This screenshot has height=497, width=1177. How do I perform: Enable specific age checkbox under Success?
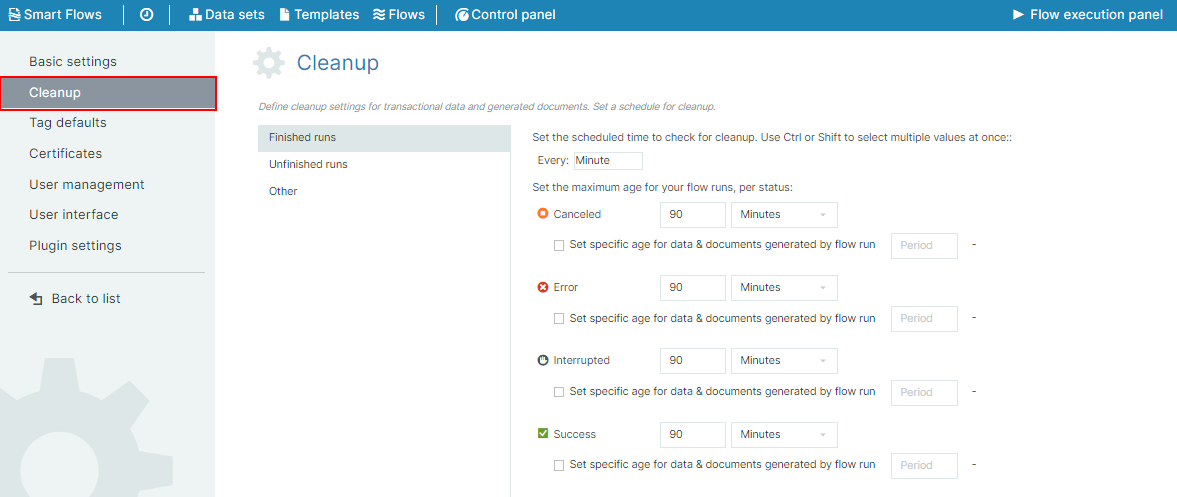click(558, 465)
